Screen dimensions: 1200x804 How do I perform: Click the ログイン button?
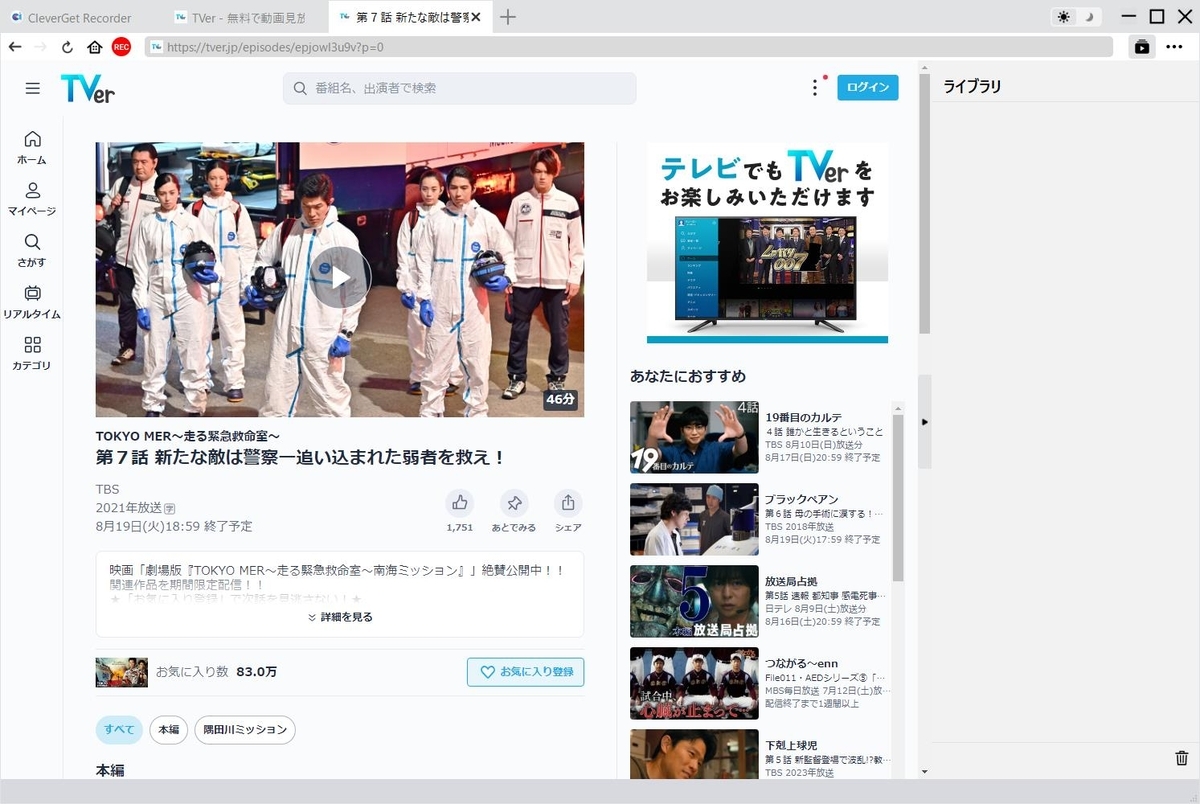point(867,87)
